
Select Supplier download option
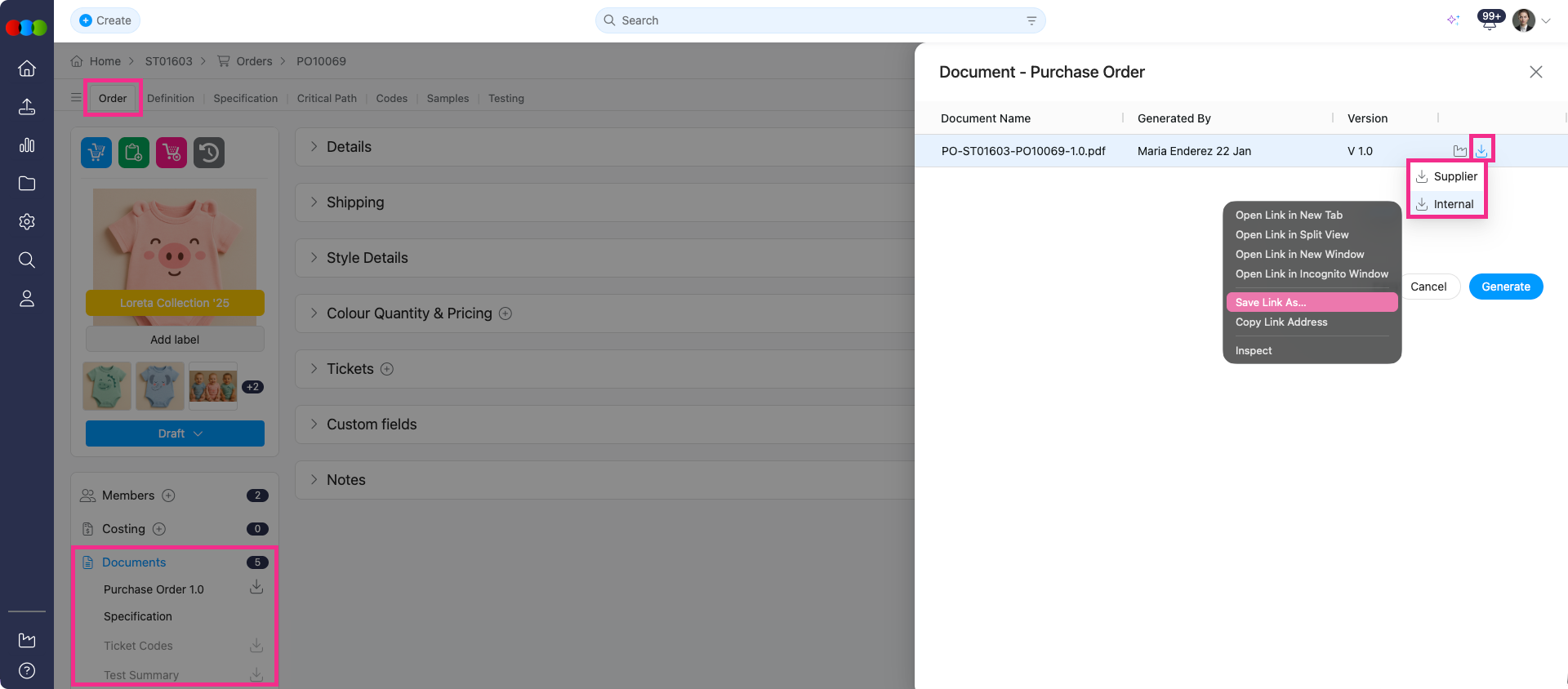pos(1446,176)
